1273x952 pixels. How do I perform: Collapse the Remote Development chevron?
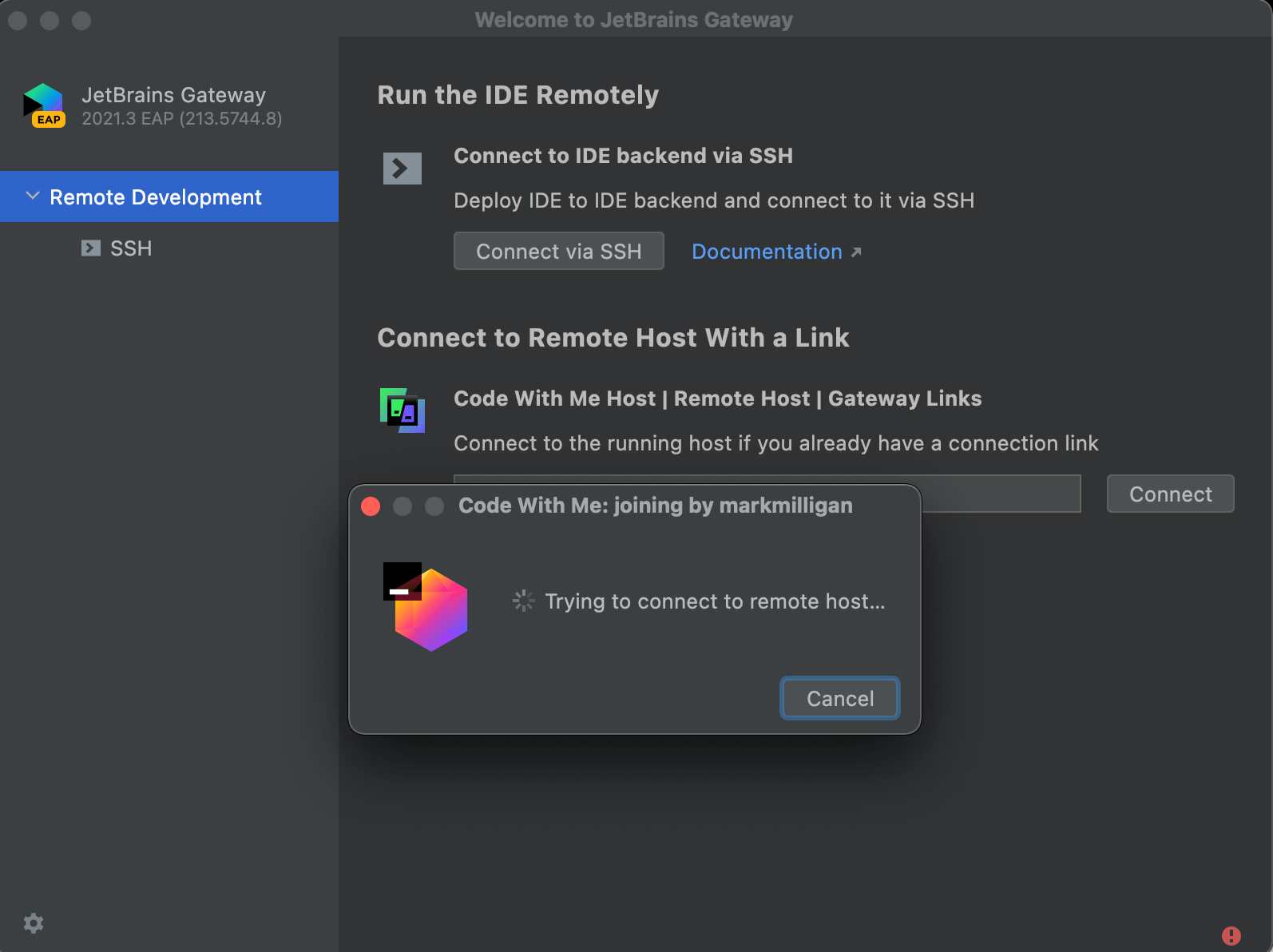[x=33, y=196]
